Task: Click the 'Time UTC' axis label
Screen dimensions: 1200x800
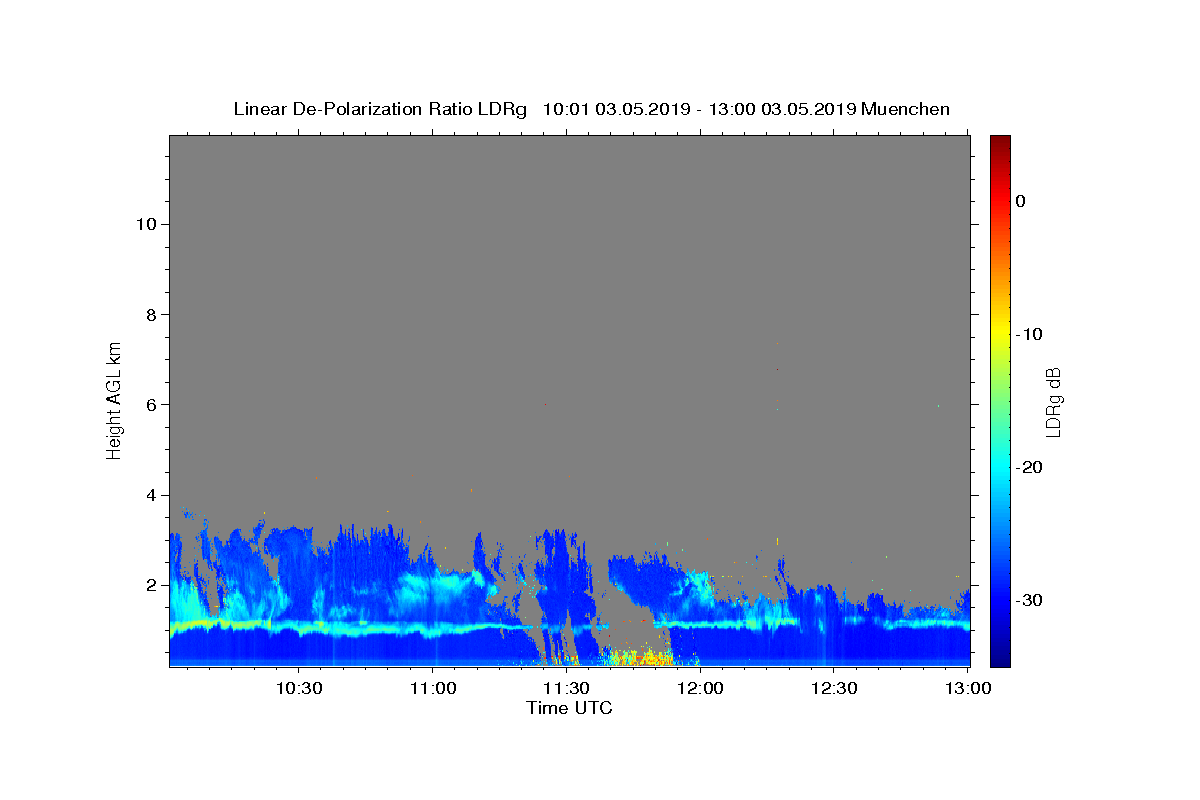Action: coord(569,708)
